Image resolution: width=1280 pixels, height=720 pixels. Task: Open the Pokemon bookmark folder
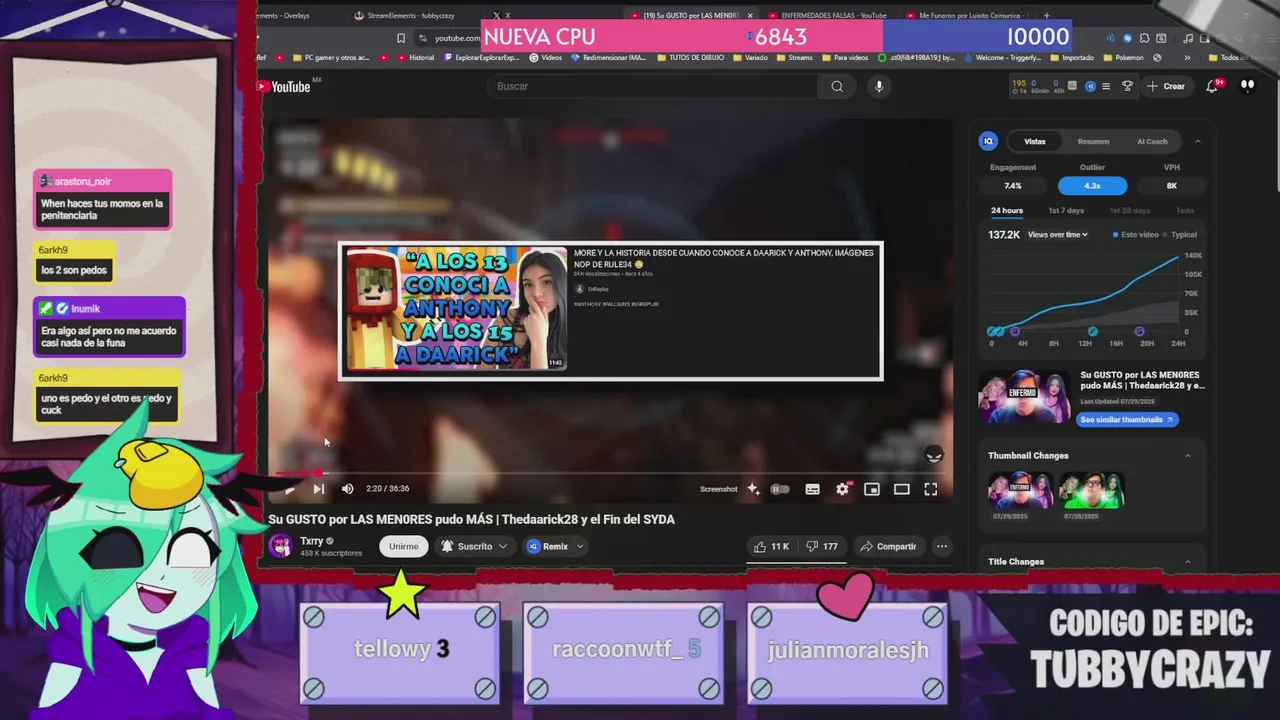click(x=1122, y=58)
